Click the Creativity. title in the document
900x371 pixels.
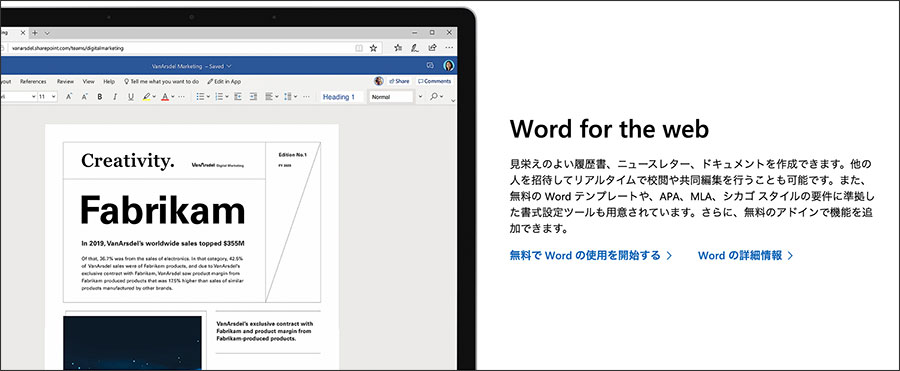[x=127, y=161]
